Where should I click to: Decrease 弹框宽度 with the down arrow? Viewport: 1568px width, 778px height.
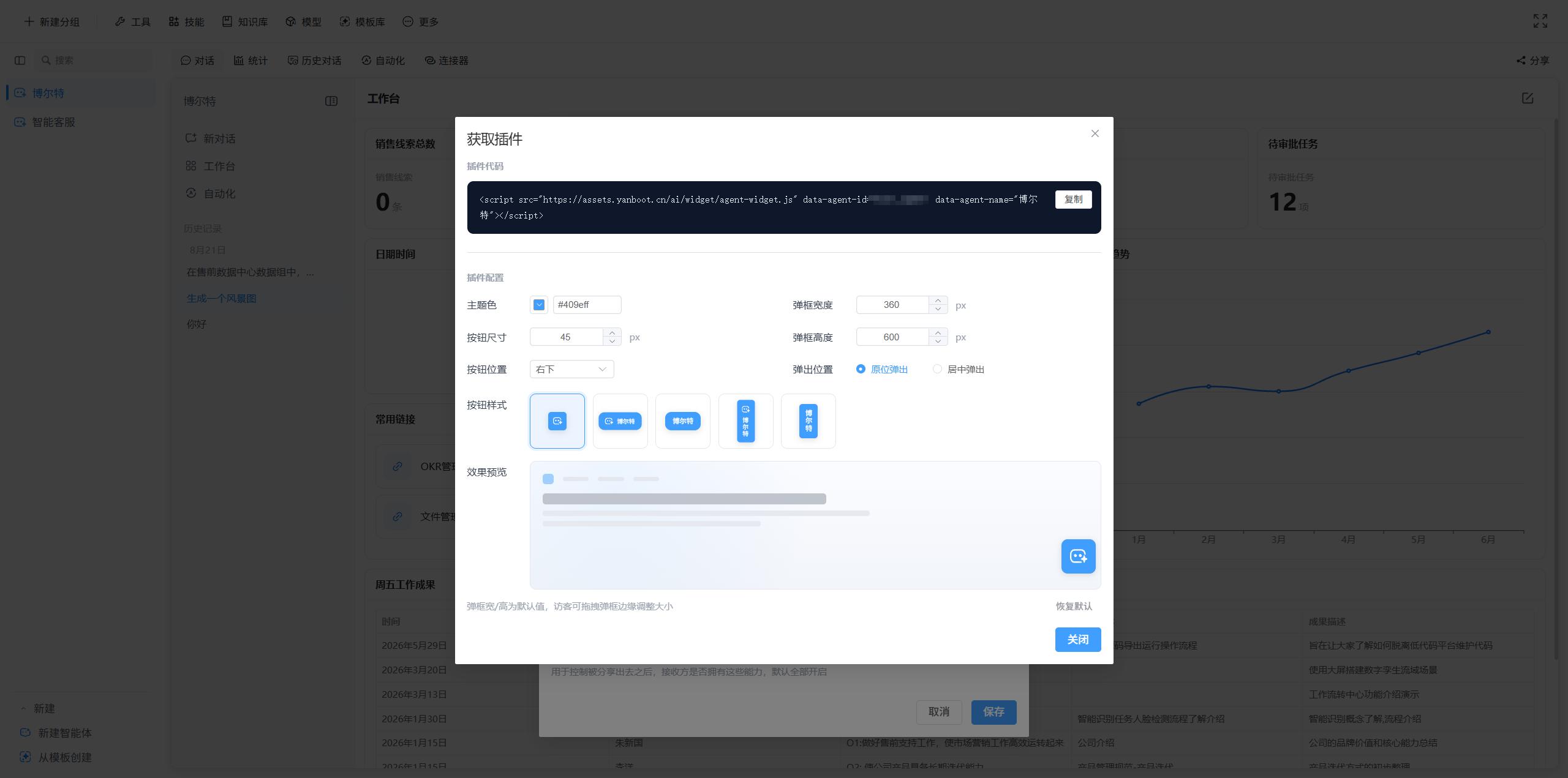[x=938, y=309]
